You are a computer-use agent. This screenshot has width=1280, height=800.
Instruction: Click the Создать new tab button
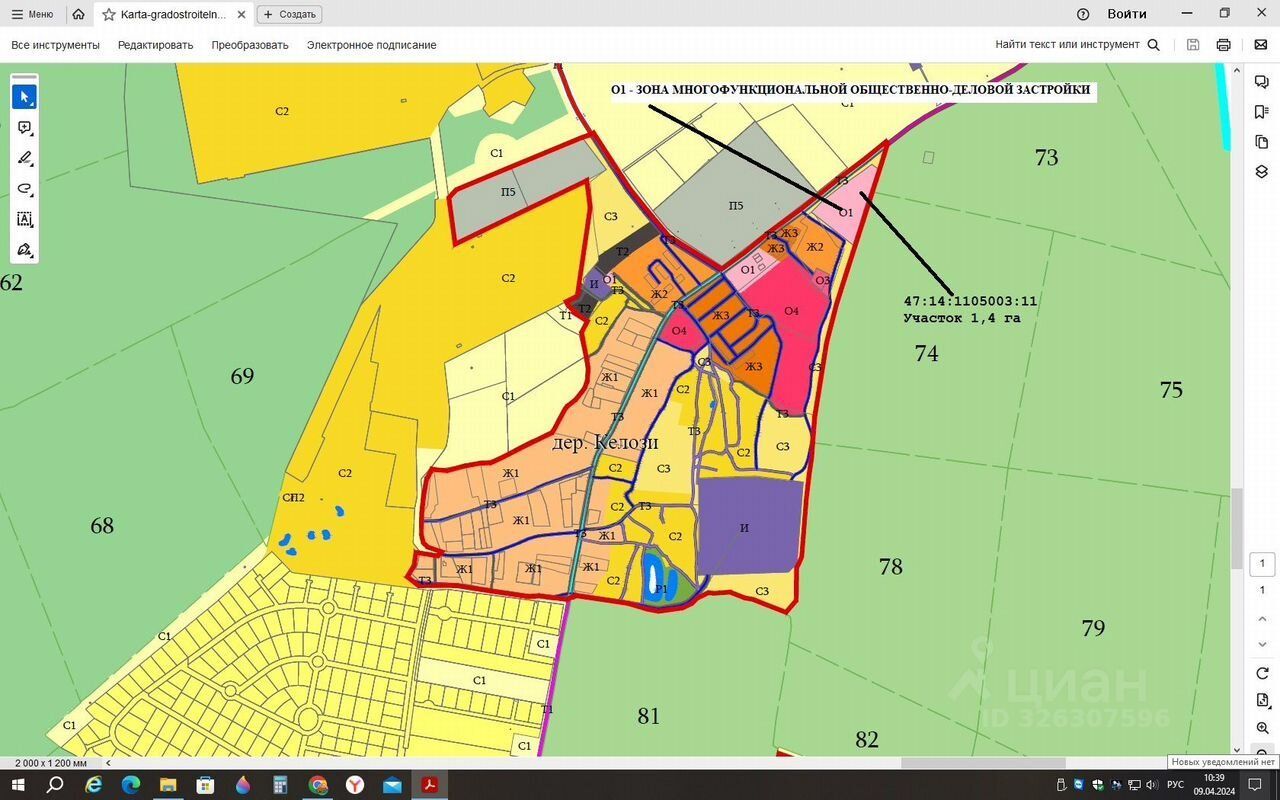coord(289,14)
